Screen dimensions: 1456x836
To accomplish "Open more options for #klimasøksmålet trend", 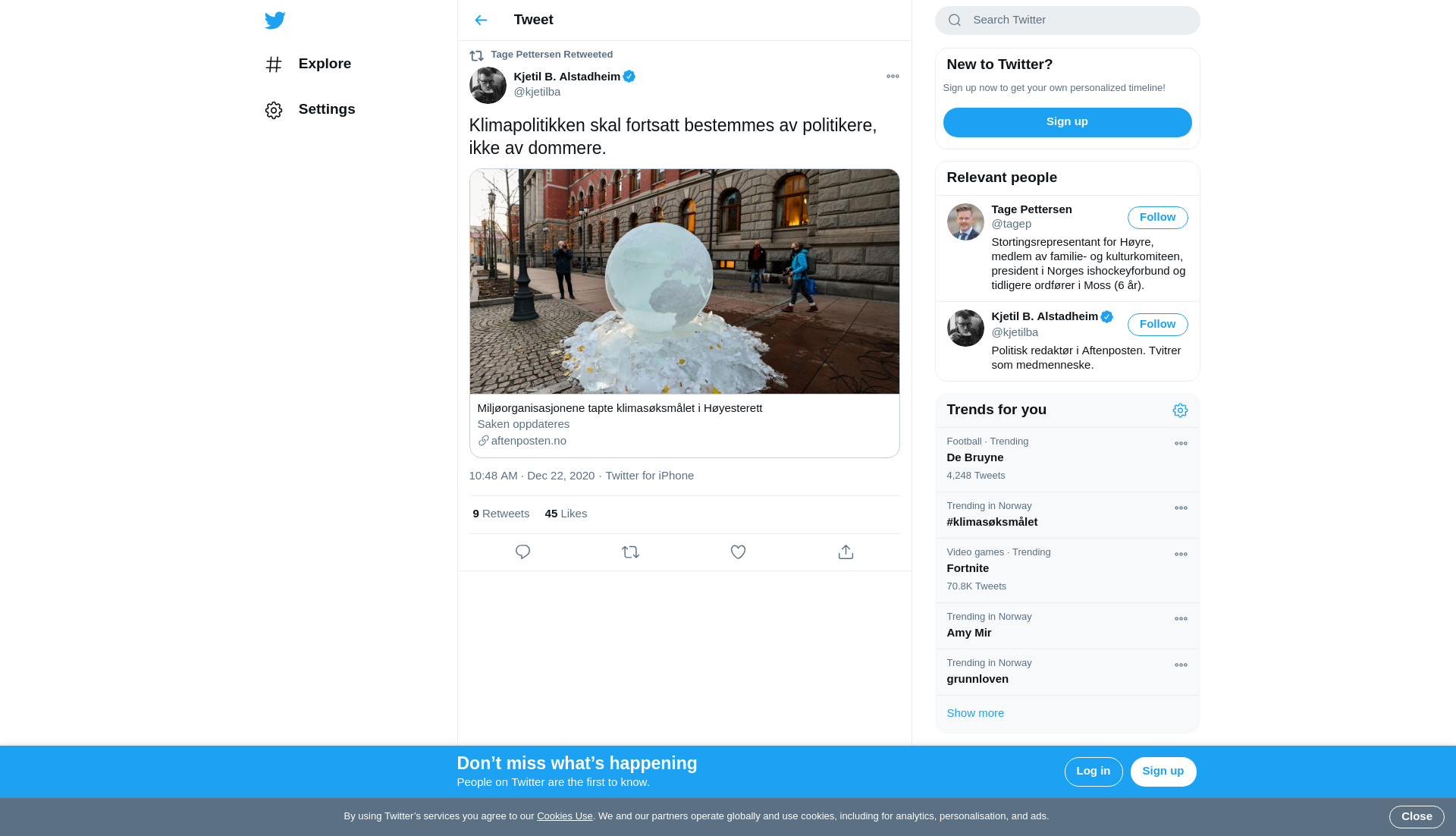I will [x=1181, y=508].
